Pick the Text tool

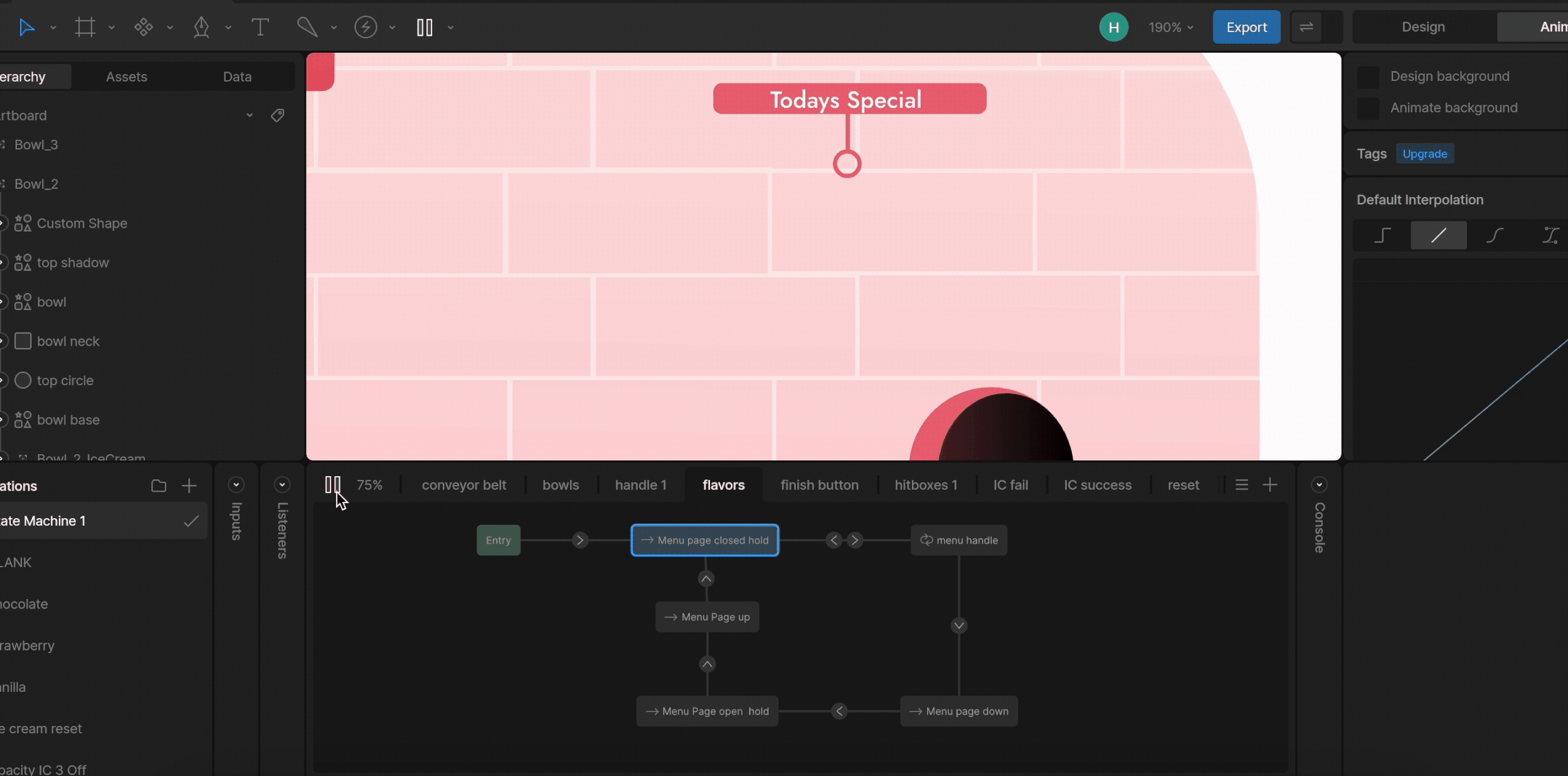click(x=260, y=28)
